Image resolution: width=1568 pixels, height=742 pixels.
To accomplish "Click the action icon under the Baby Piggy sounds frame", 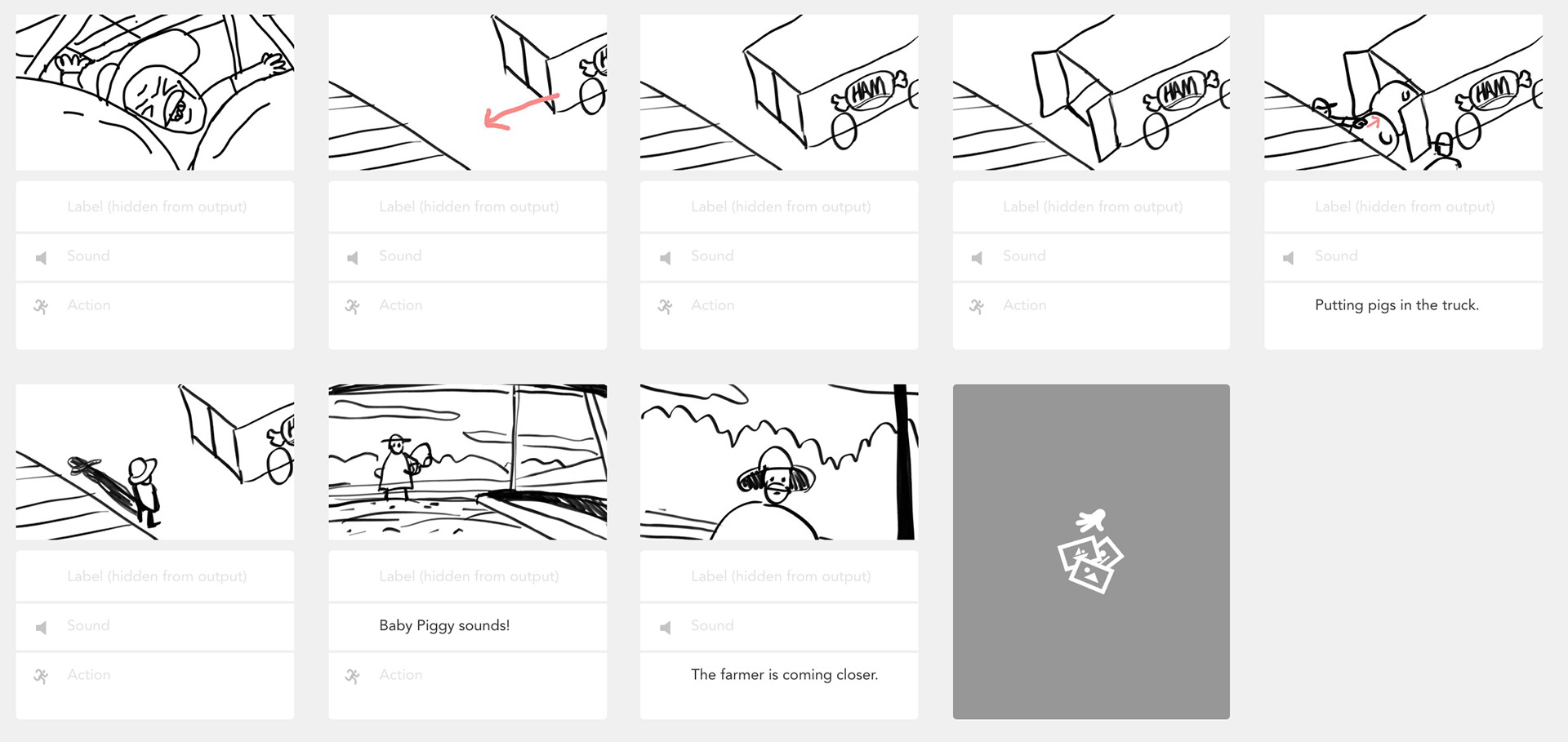I will tap(353, 677).
